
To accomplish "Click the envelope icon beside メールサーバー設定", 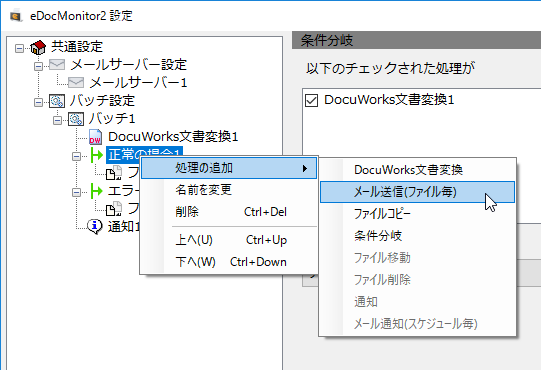I will [57, 65].
